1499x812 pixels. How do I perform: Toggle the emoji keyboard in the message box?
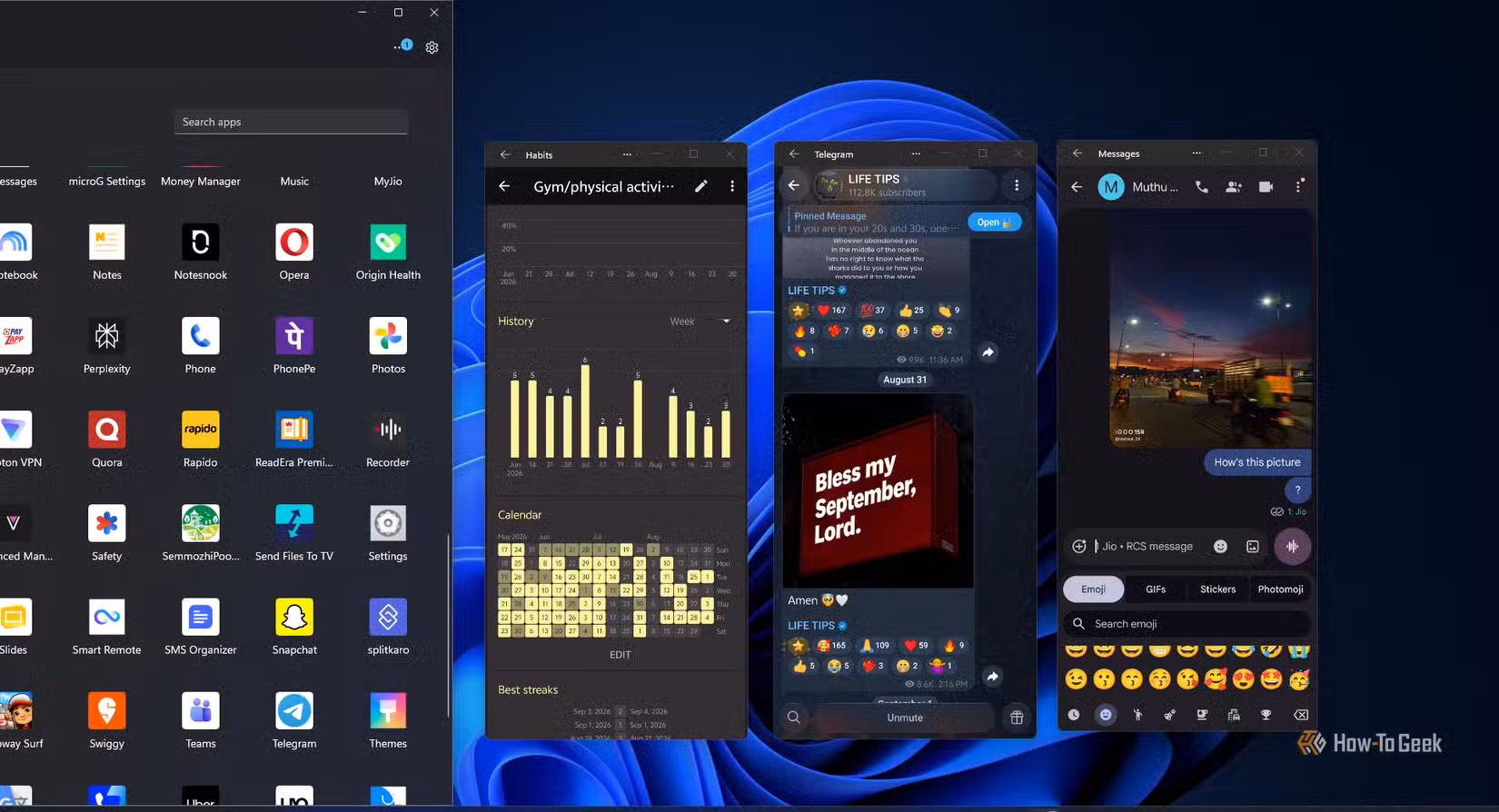tap(1220, 546)
